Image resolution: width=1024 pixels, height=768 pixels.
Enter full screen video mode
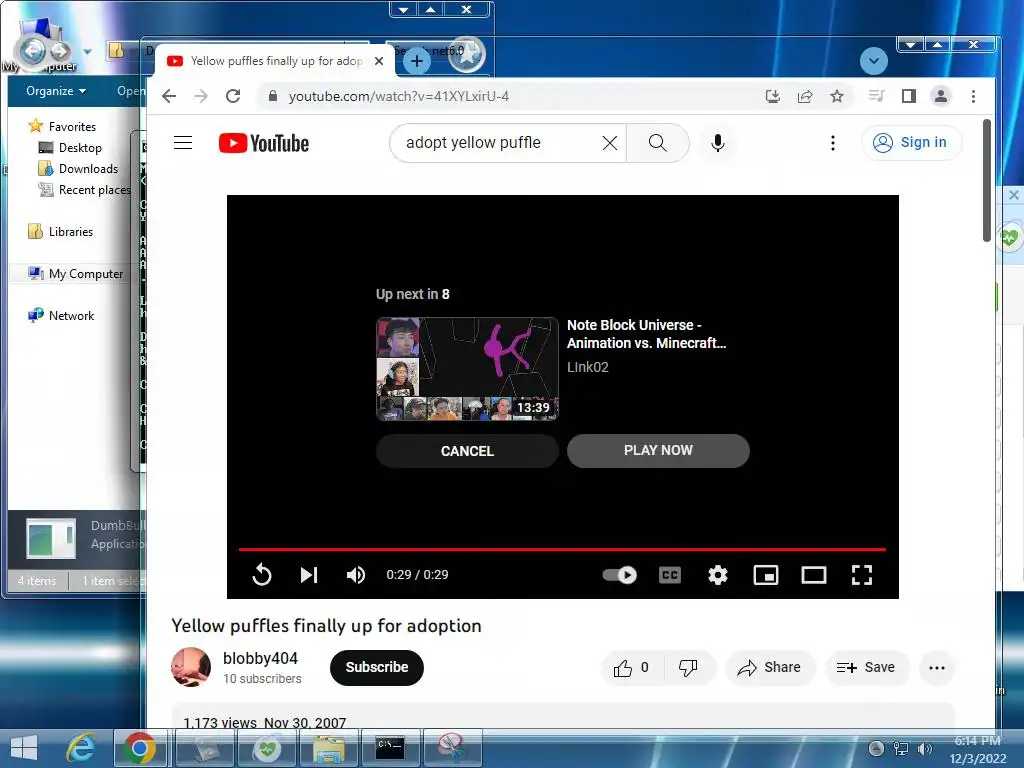(x=862, y=575)
